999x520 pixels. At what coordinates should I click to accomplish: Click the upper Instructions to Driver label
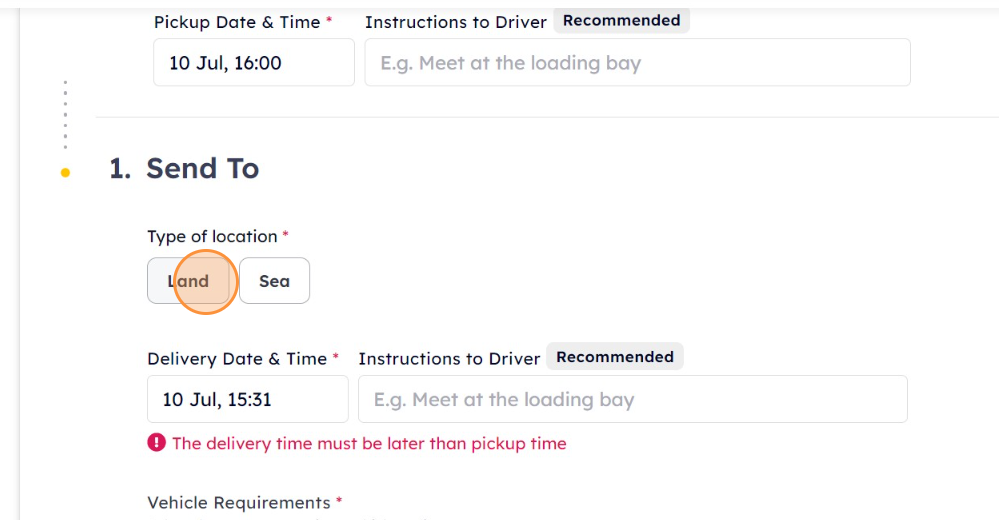pyautogui.click(x=456, y=22)
